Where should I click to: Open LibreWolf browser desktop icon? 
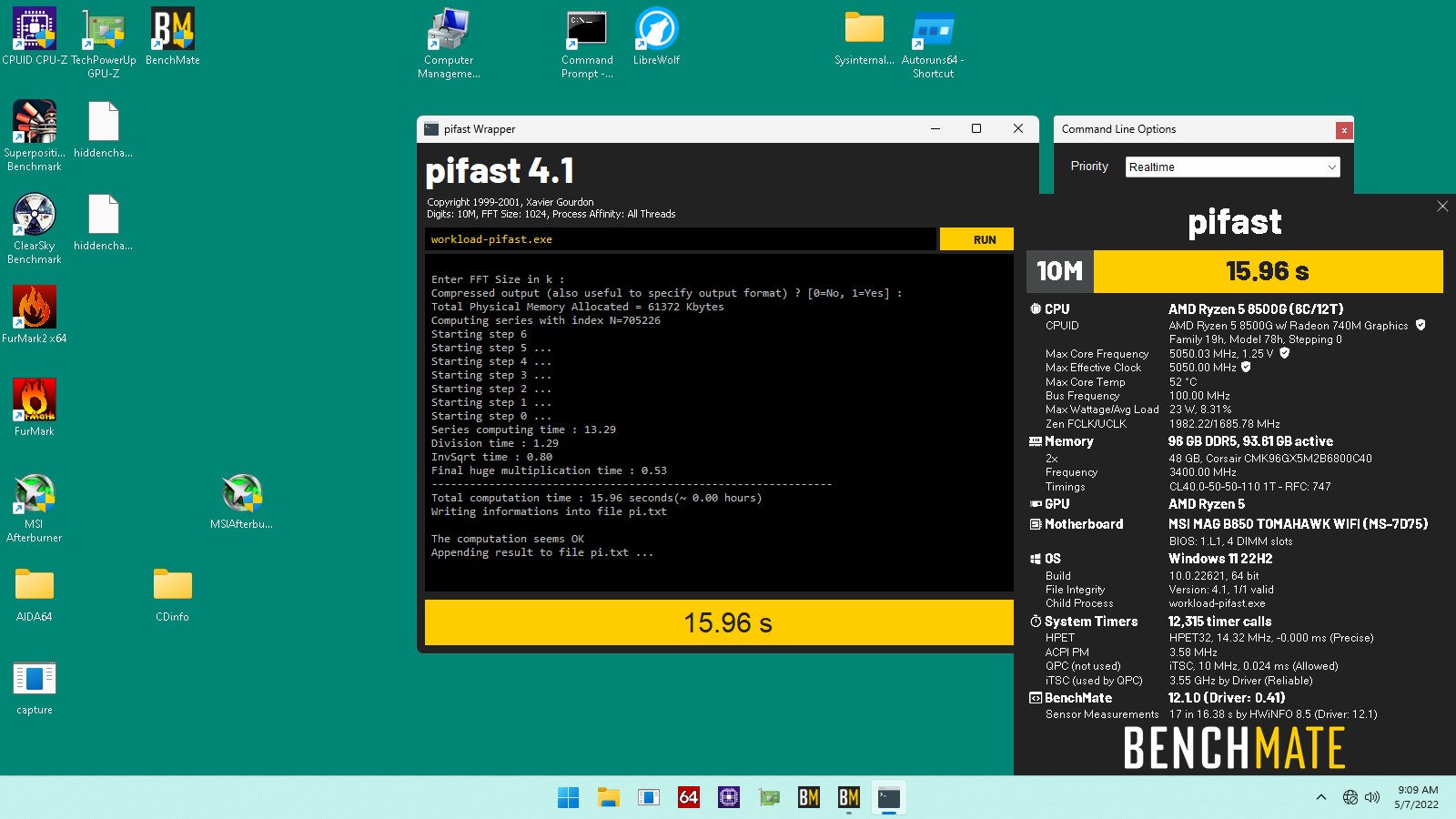pos(656,37)
